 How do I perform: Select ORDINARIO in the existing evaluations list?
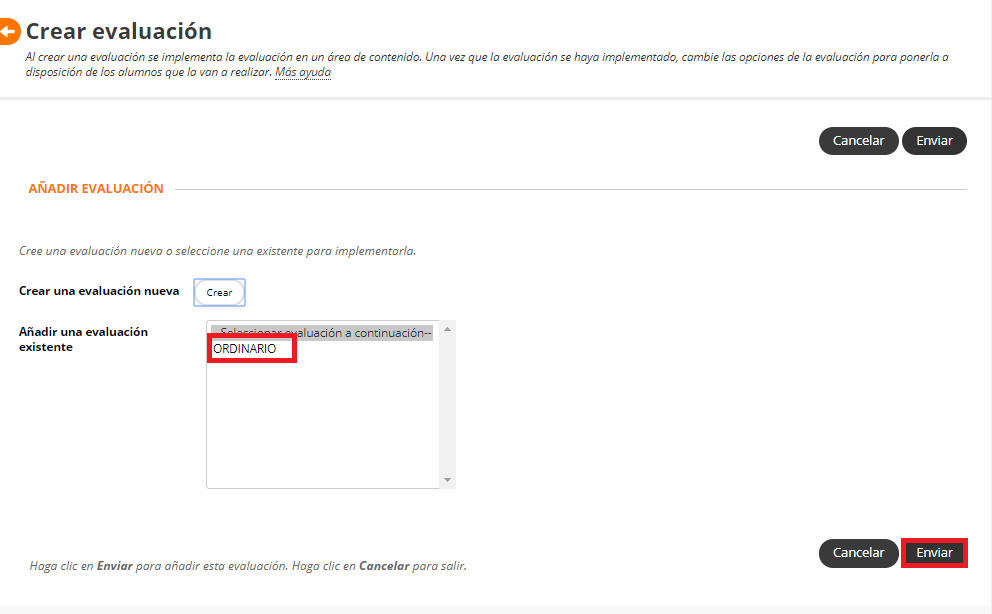pyautogui.click(x=245, y=349)
